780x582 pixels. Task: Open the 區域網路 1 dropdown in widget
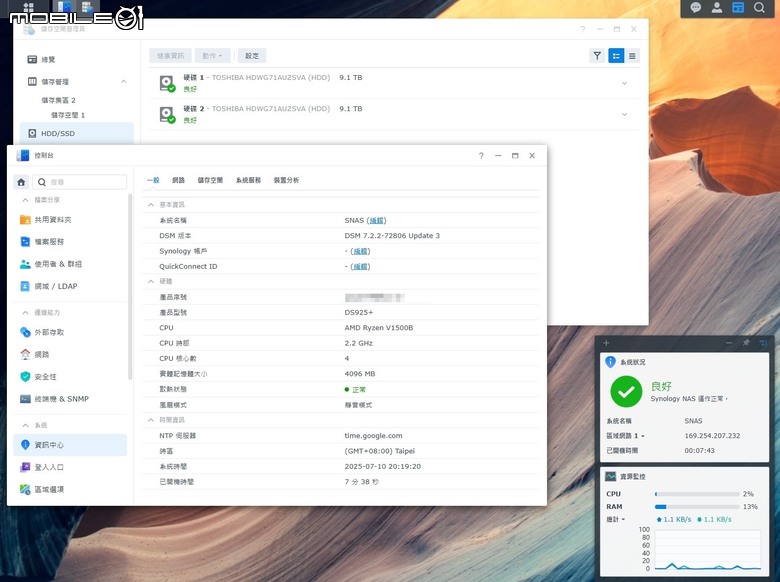click(625, 436)
